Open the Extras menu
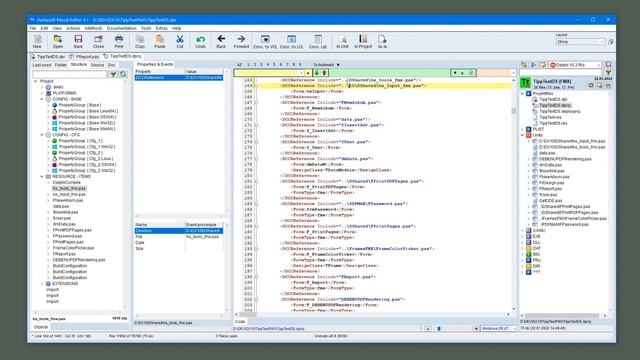This screenshot has width=640, height=360. (x=162, y=28)
